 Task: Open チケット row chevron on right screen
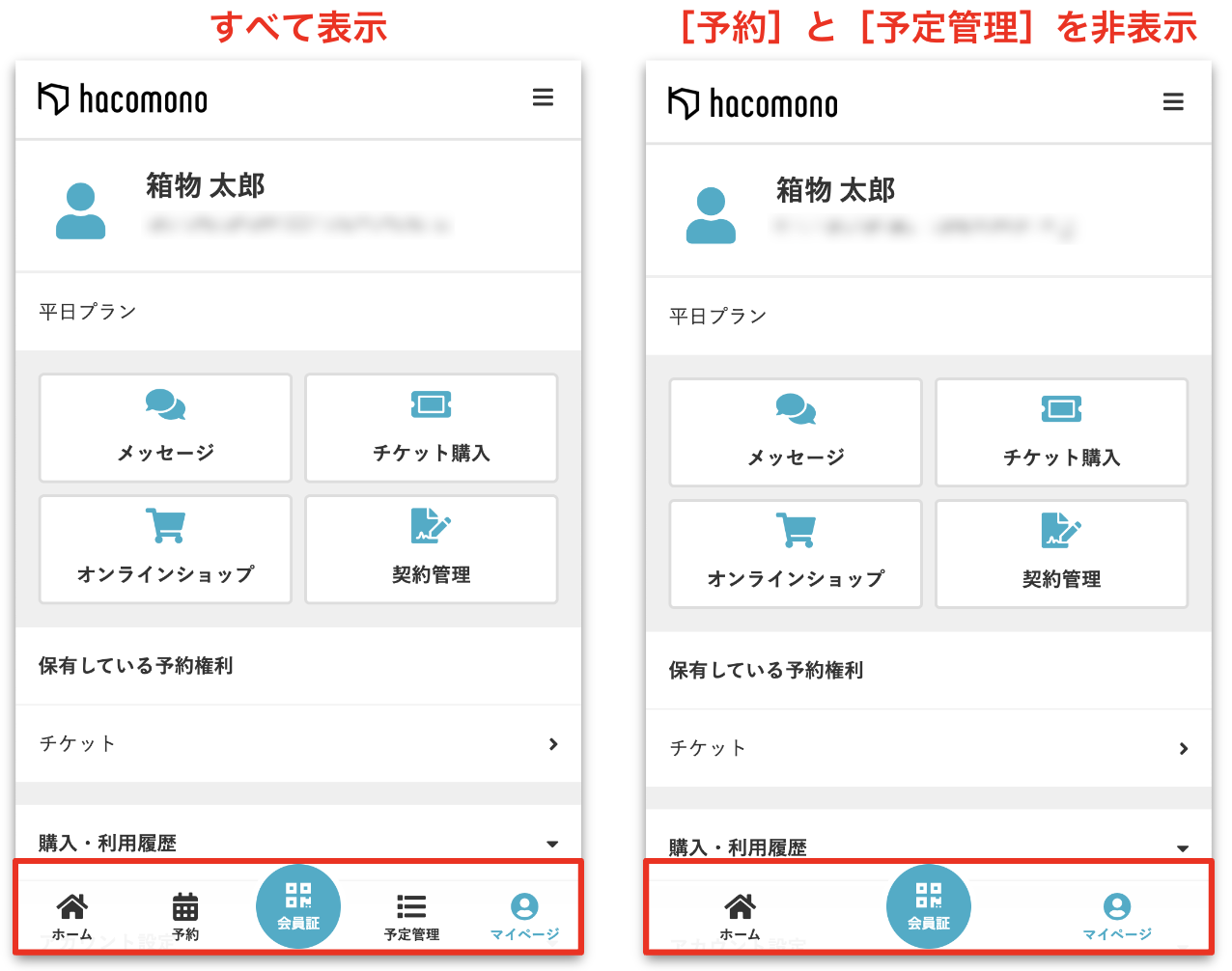[x=1183, y=749]
